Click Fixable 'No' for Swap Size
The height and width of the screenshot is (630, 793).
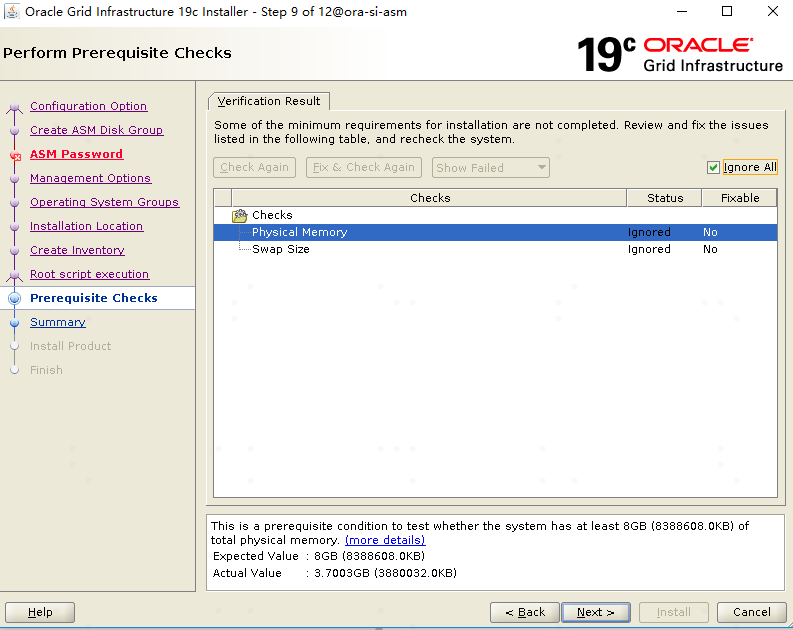[x=710, y=249]
